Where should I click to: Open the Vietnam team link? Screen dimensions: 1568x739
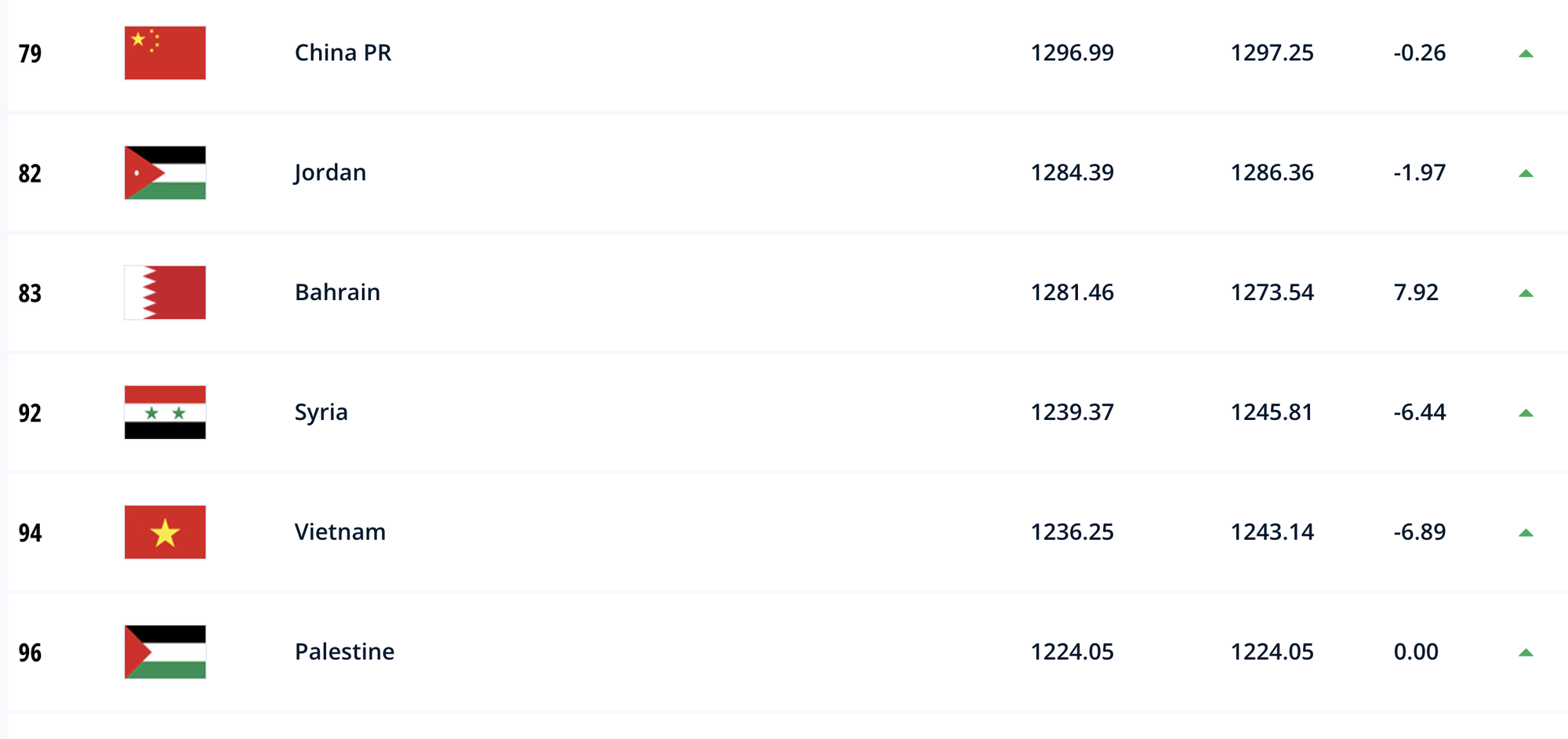pos(339,532)
